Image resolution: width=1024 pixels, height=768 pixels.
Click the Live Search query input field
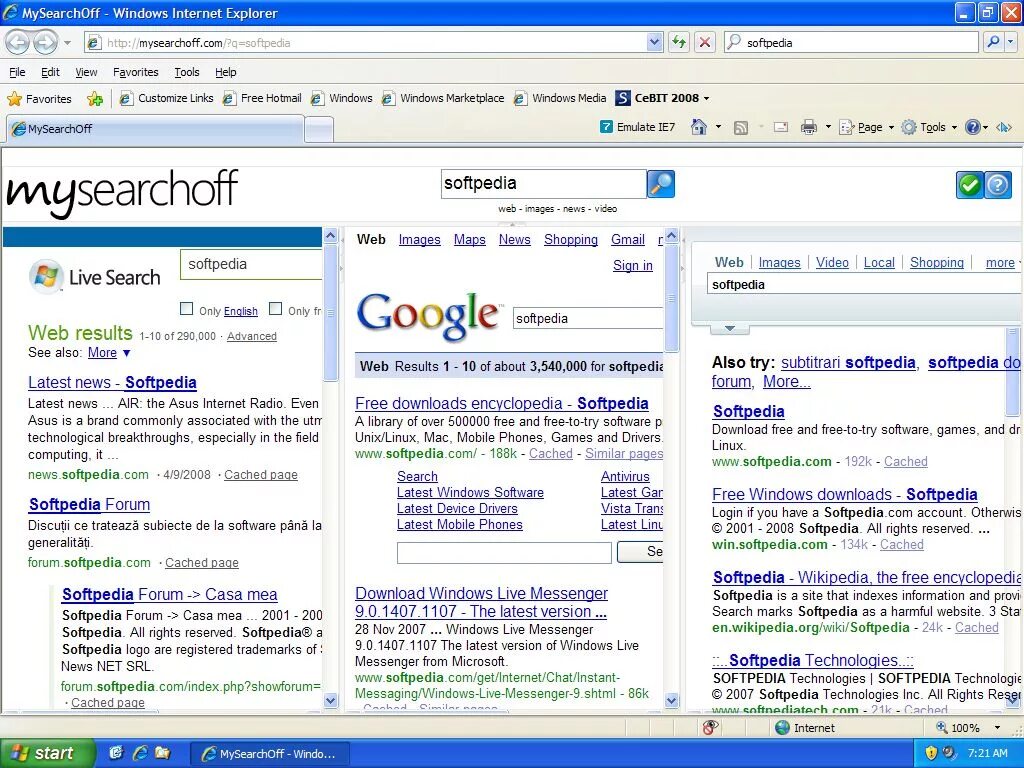pyautogui.click(x=251, y=264)
